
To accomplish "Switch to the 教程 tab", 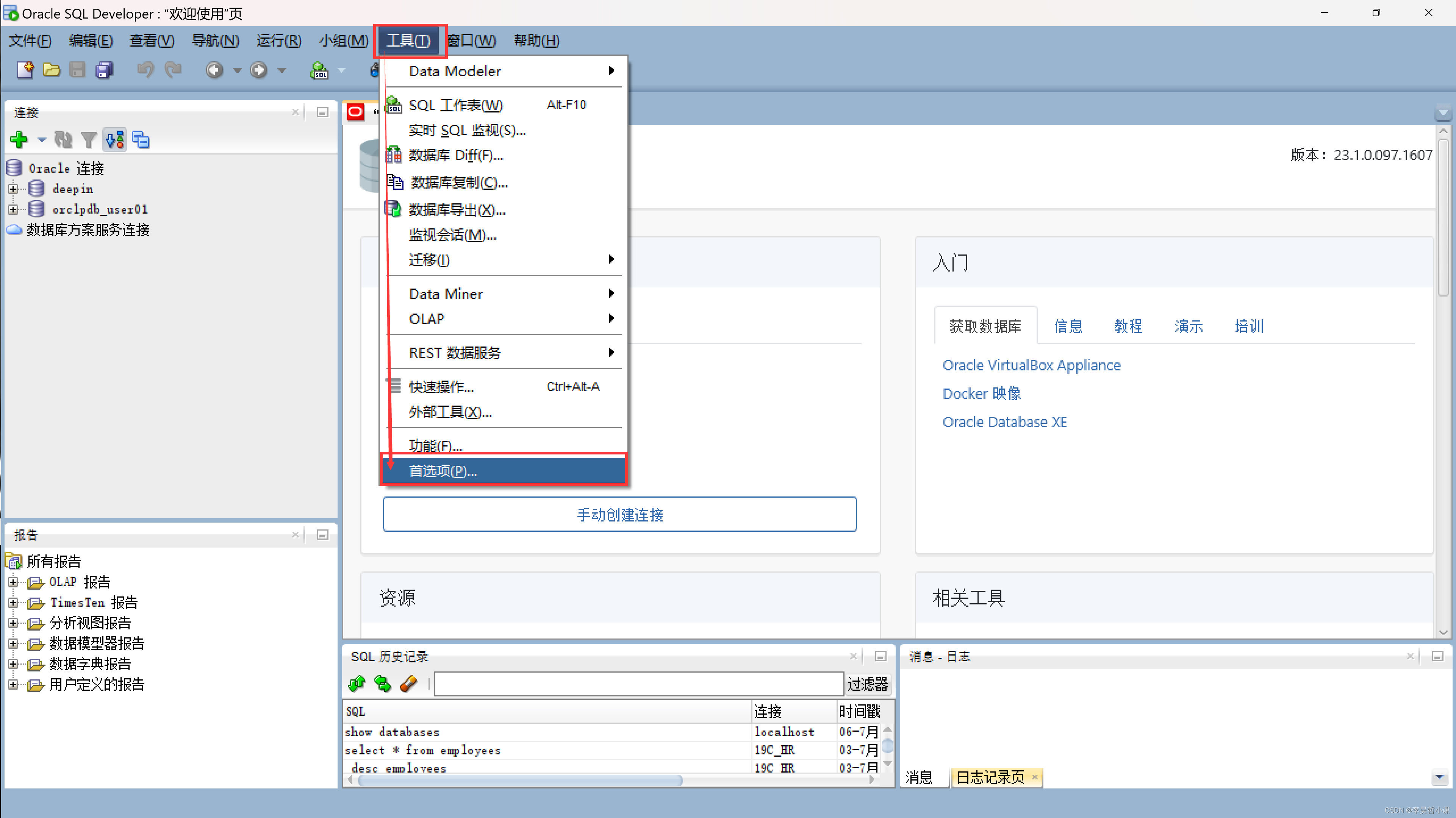I will coord(1128,326).
